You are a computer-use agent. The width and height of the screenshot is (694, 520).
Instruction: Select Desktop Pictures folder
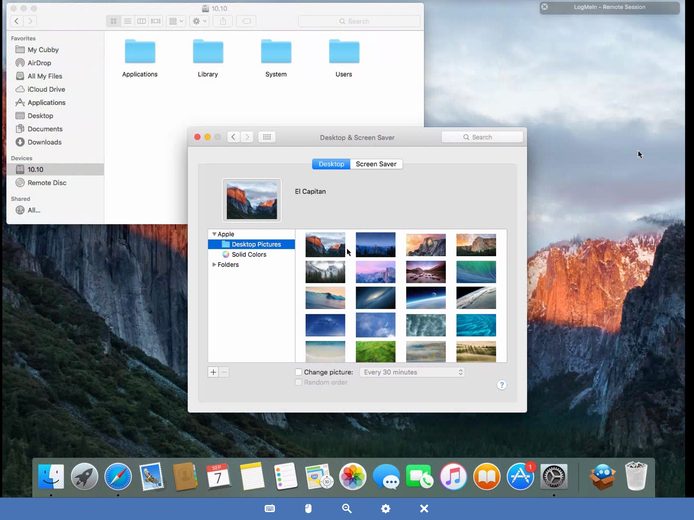point(251,244)
